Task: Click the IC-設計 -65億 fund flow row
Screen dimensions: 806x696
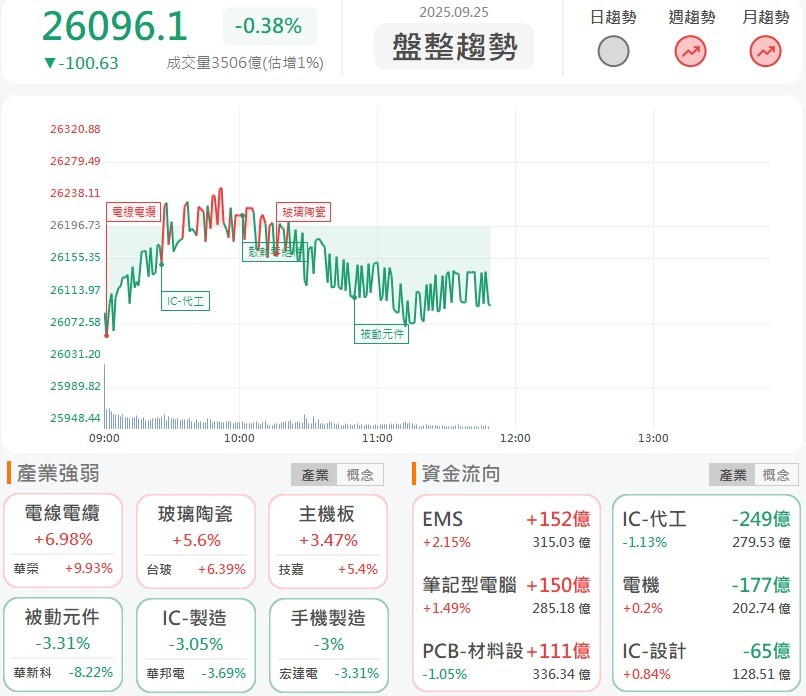Action: (x=706, y=661)
